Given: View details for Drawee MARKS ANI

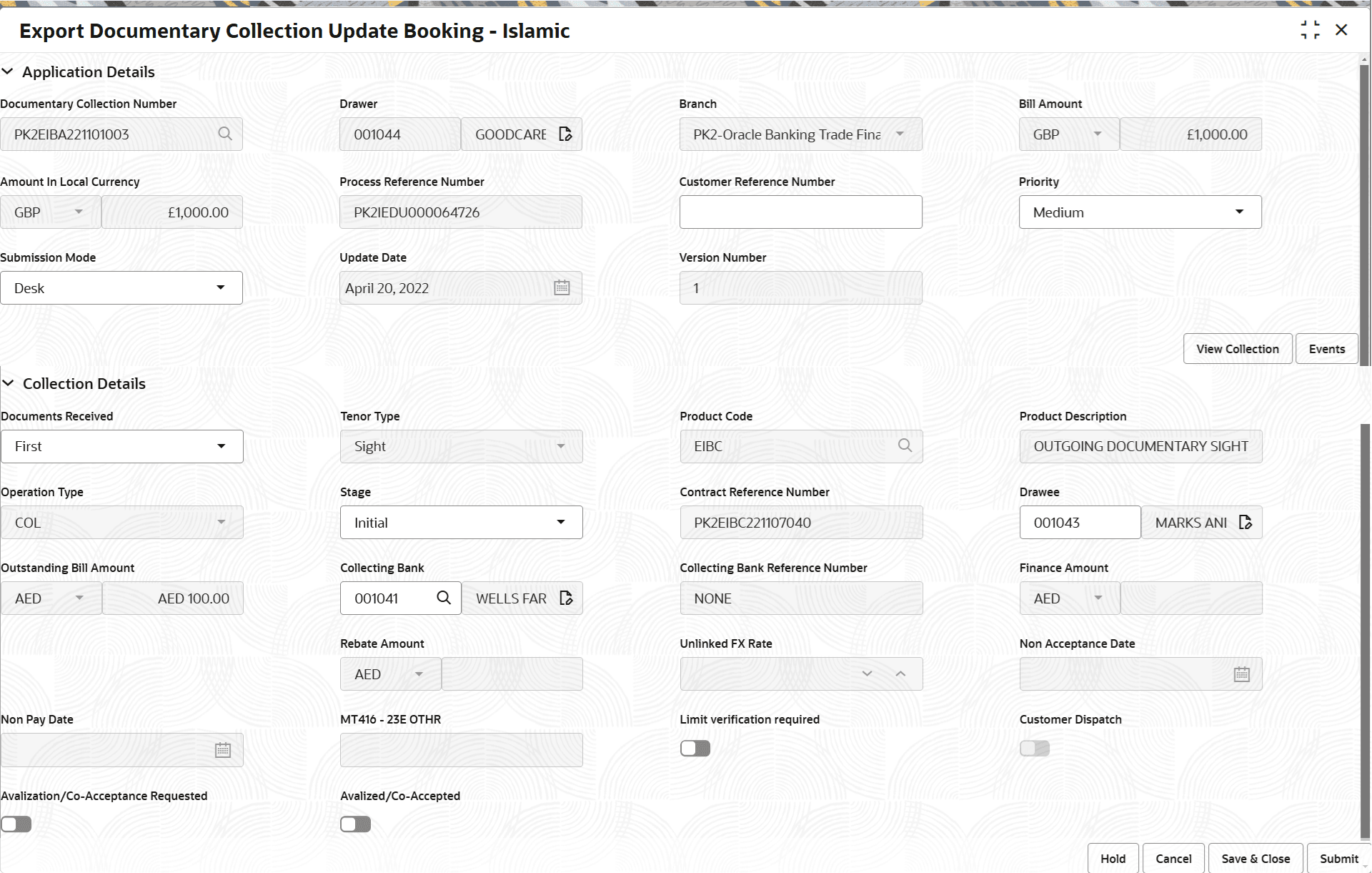Looking at the screenshot, I should pos(1245,522).
